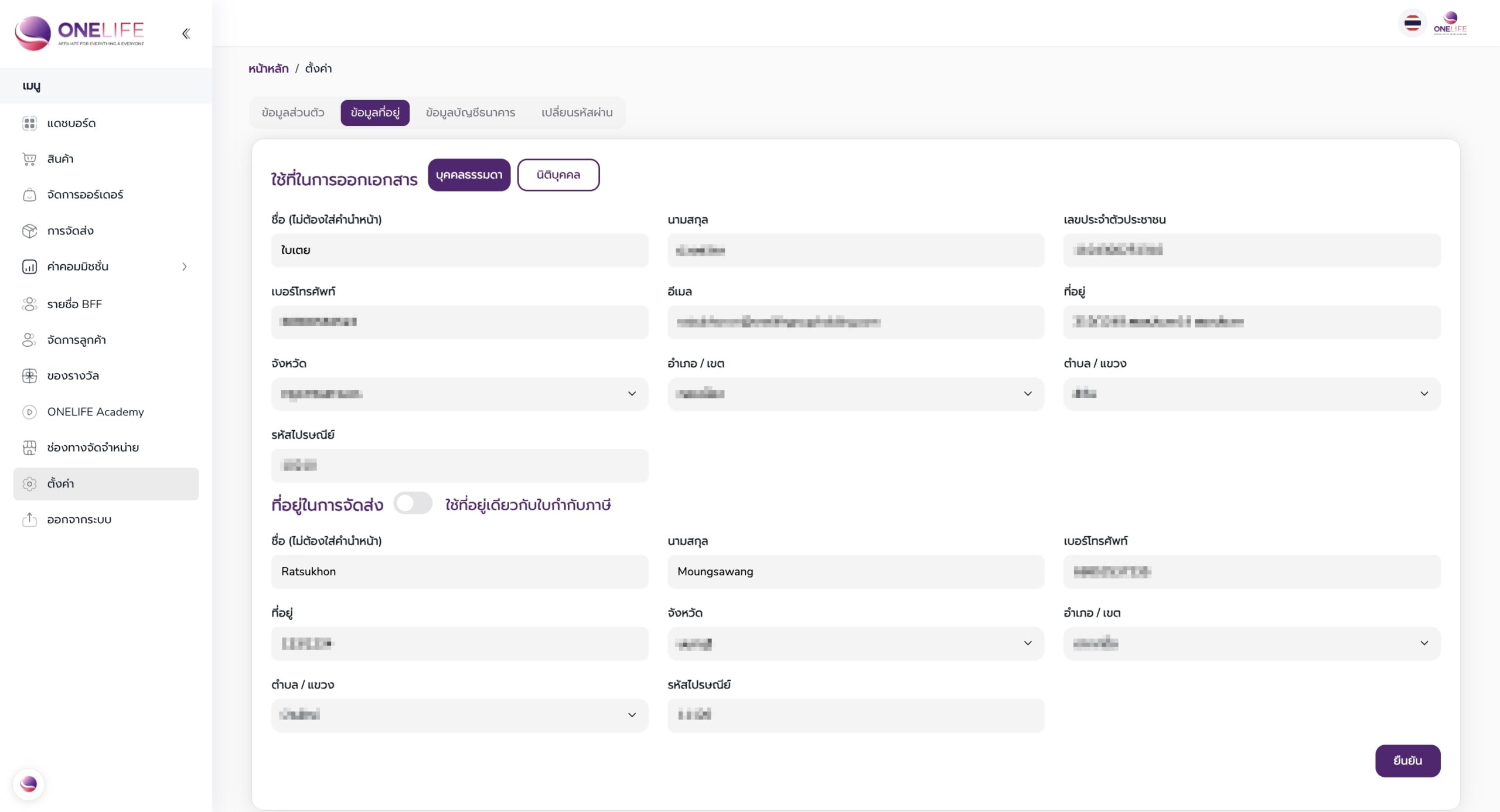Click the Ratsukhon shipping name field

[459, 571]
